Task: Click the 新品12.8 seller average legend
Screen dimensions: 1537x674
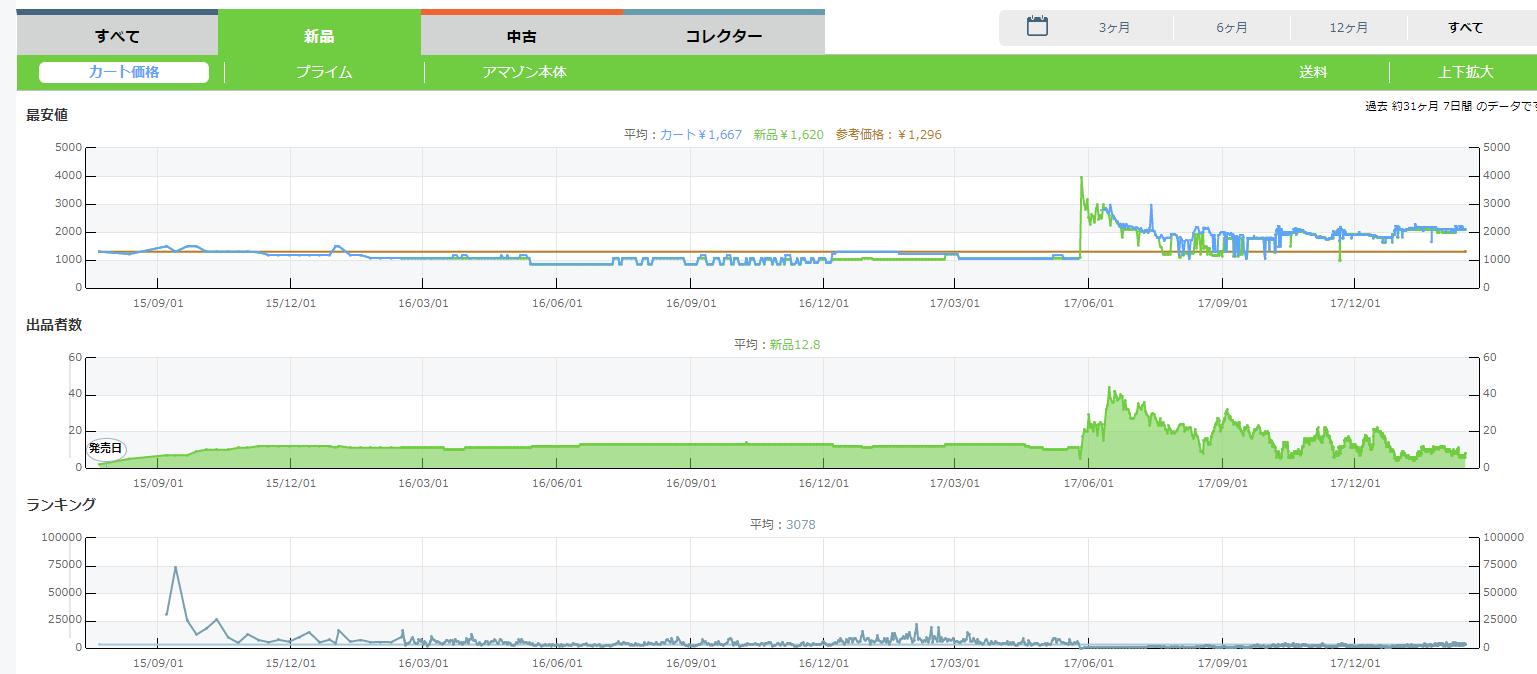Action: (794, 344)
